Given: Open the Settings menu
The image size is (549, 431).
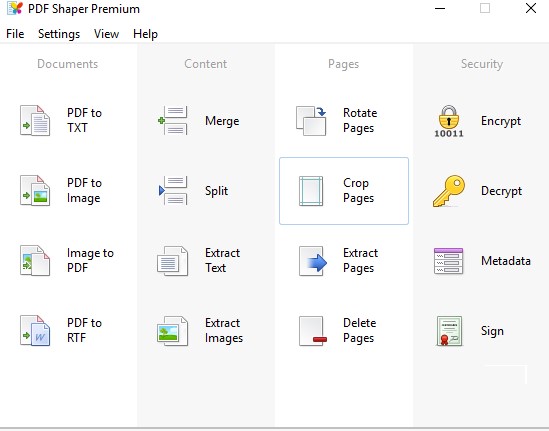Looking at the screenshot, I should point(59,34).
